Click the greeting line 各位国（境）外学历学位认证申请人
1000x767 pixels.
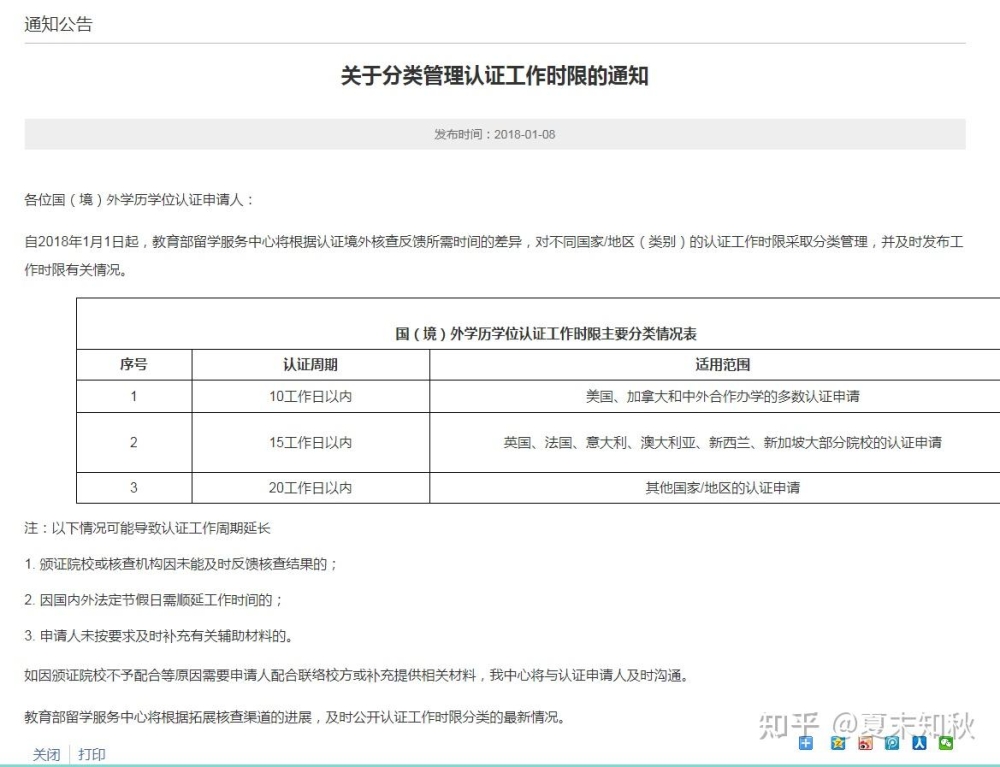pyautogui.click(x=139, y=200)
